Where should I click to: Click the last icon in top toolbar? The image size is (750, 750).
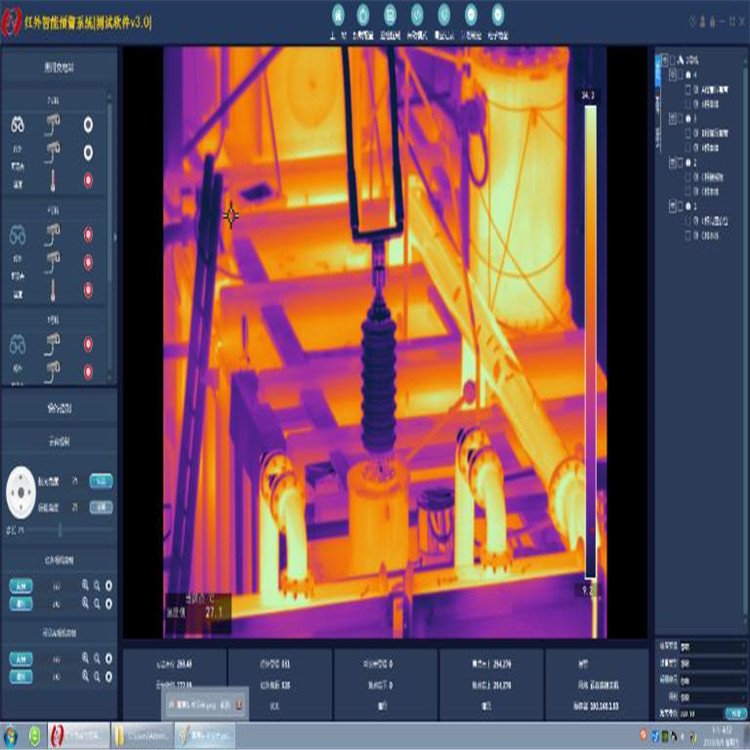point(498,13)
